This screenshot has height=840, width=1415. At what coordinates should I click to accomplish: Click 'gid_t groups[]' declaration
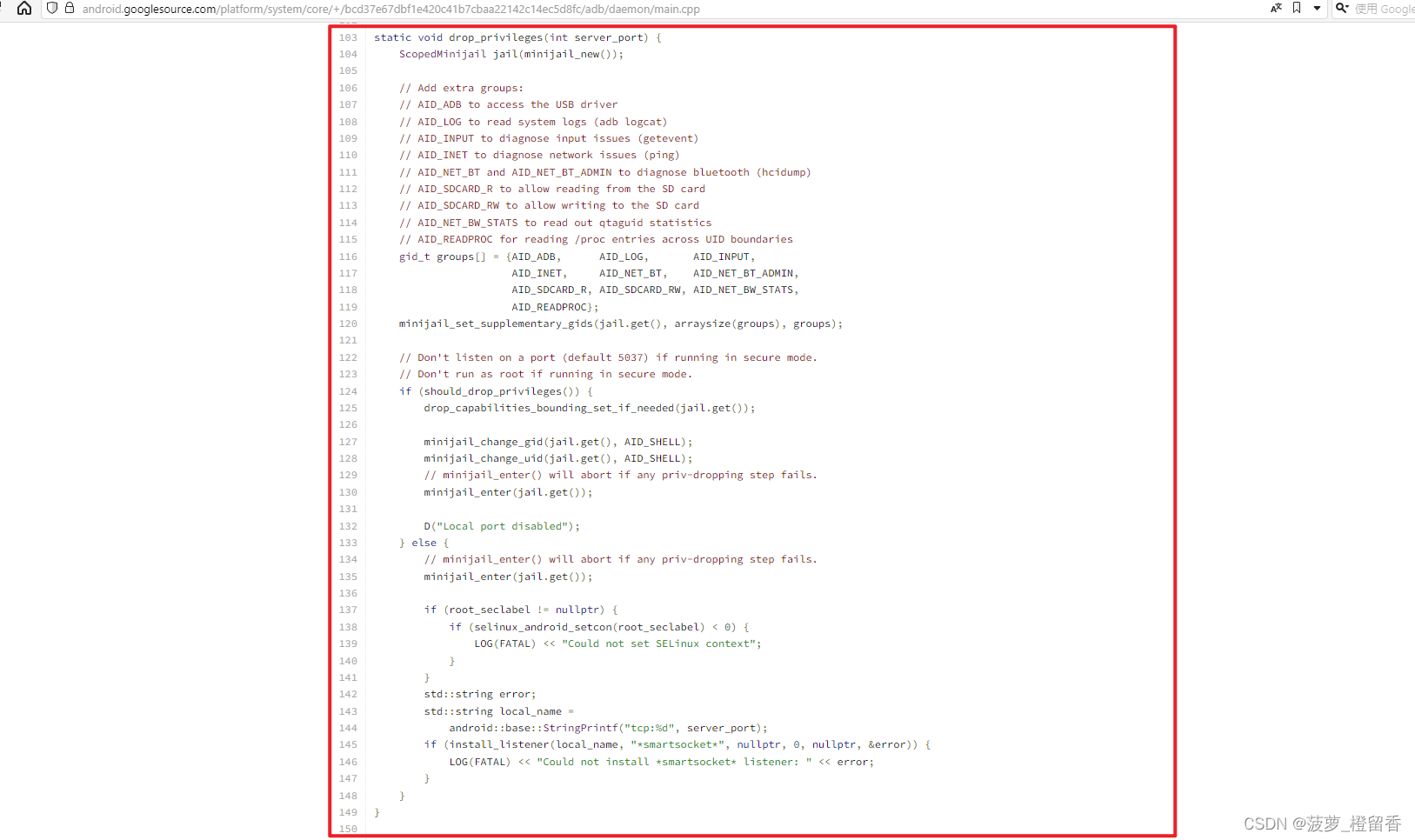(x=443, y=257)
